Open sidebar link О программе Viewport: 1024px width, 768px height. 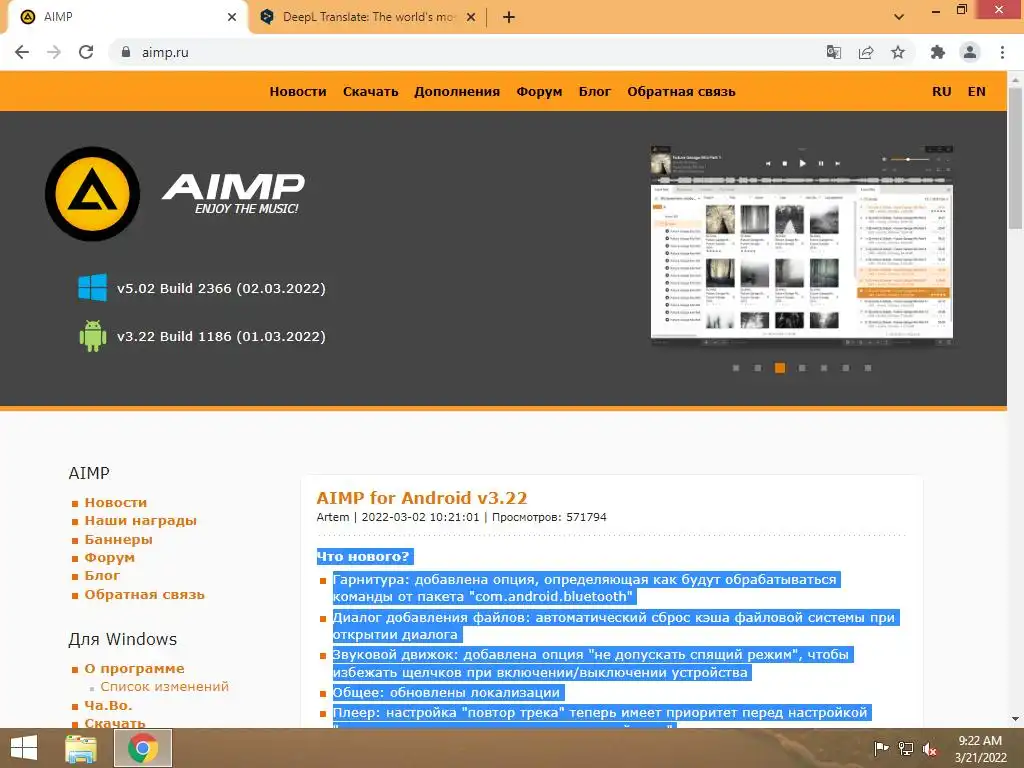coord(134,669)
